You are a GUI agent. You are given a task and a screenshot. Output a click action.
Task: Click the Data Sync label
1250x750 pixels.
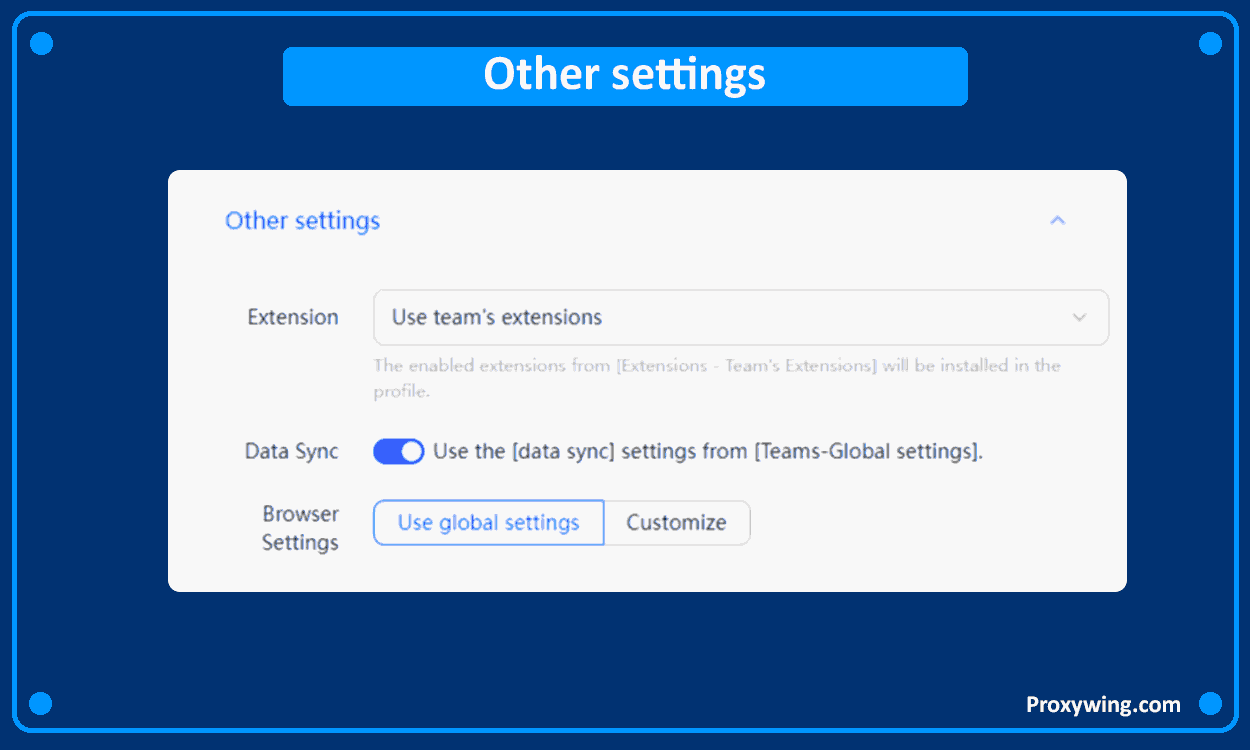[x=291, y=452]
